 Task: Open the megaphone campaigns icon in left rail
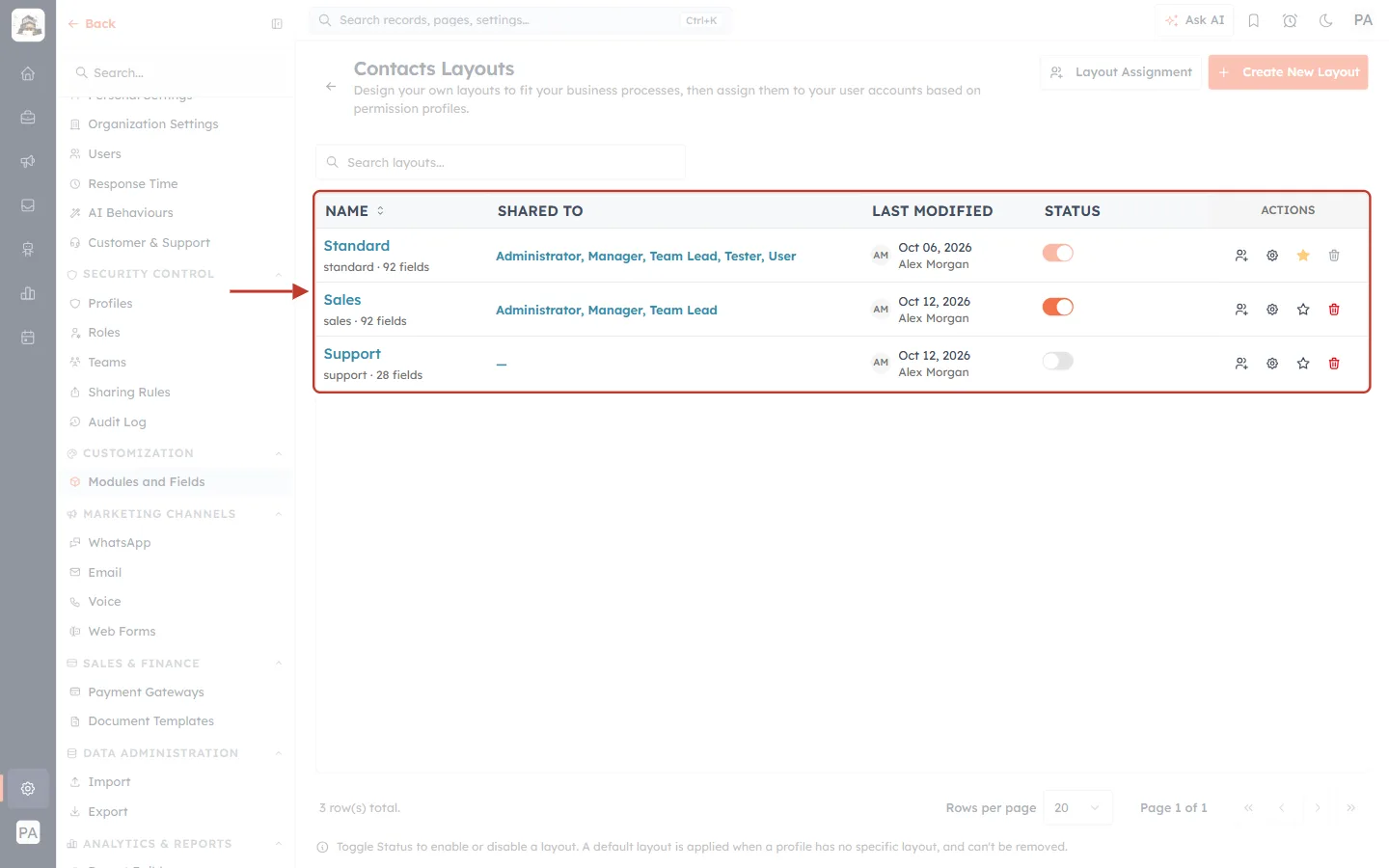(28, 161)
